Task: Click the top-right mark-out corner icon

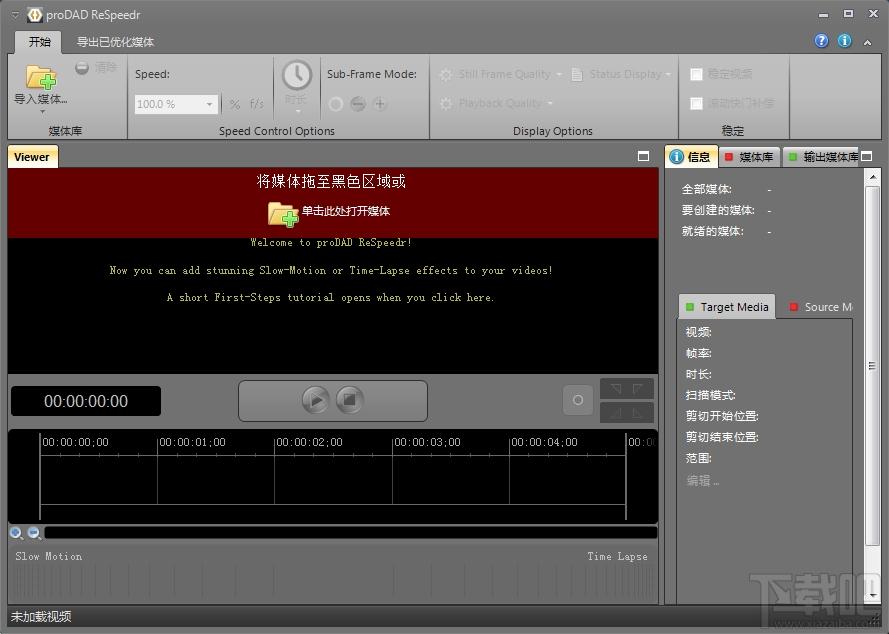Action: click(x=637, y=389)
